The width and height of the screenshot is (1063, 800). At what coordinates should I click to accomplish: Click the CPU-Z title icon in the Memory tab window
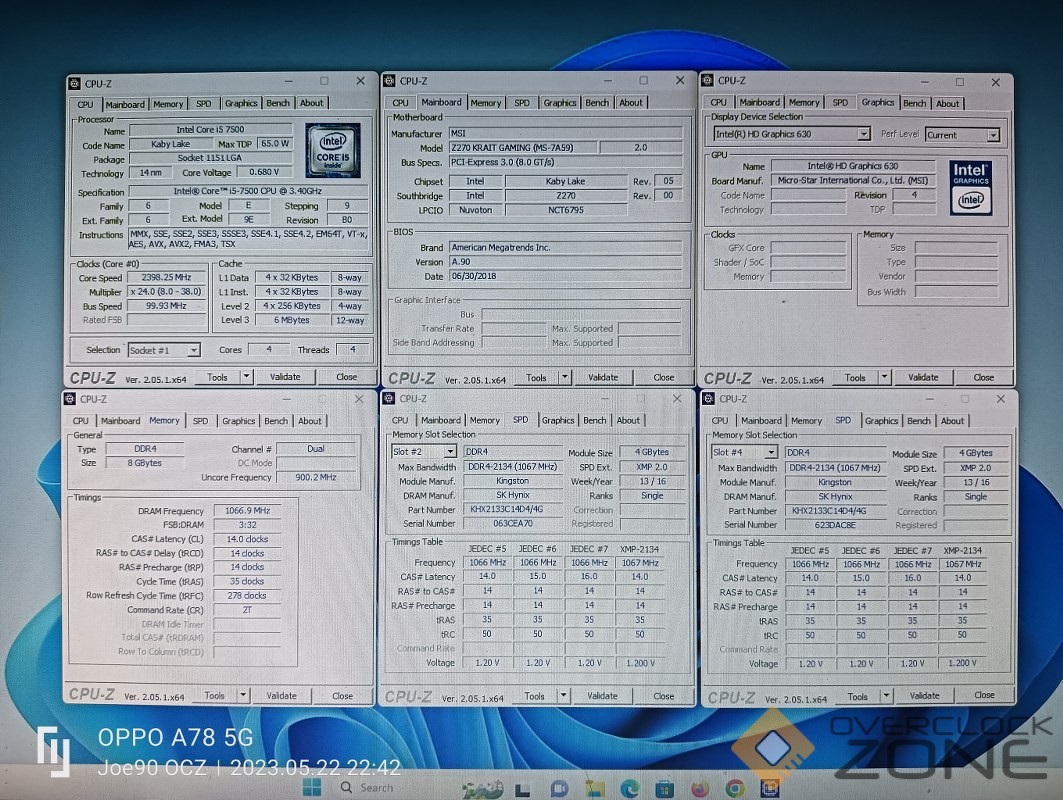coord(70,399)
